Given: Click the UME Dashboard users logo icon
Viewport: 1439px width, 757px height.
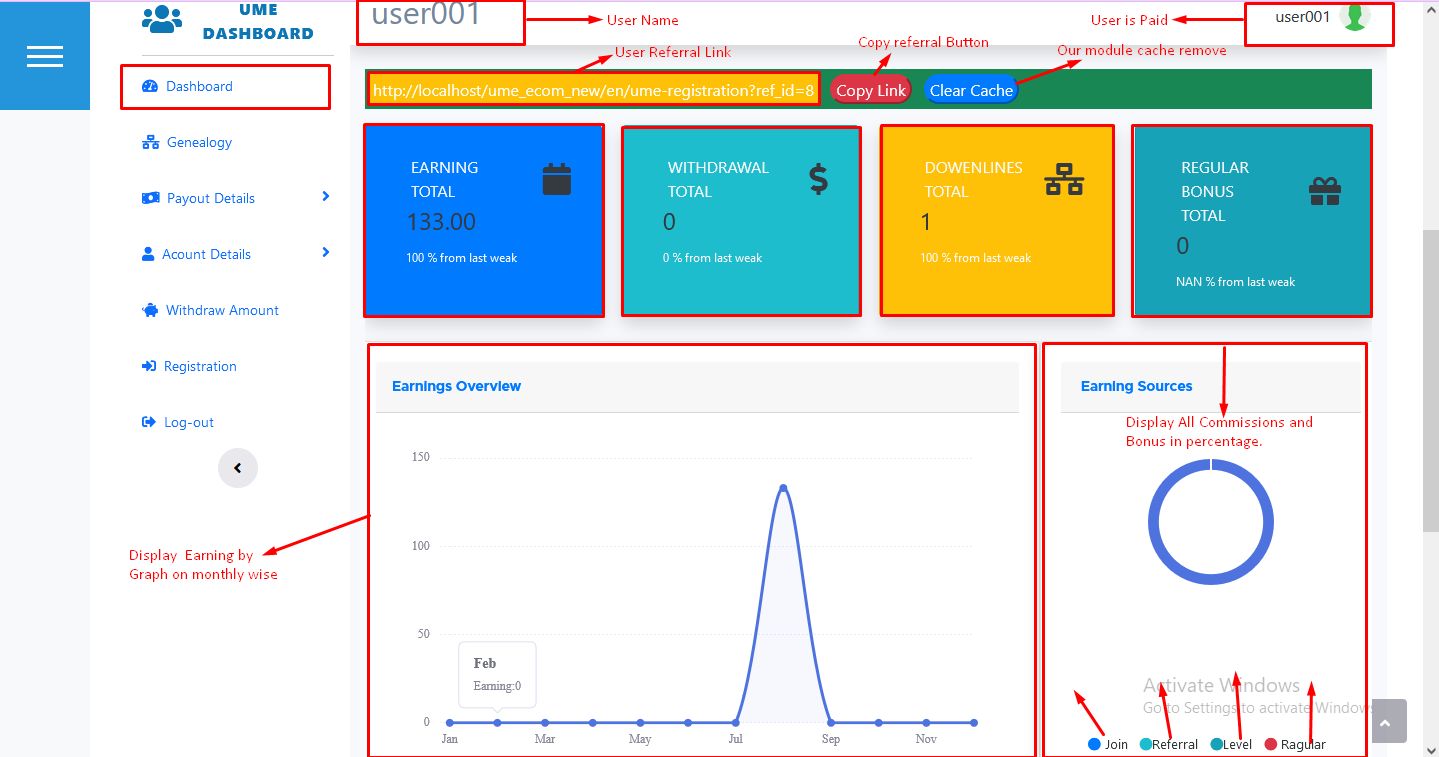Looking at the screenshot, I should pos(162,19).
